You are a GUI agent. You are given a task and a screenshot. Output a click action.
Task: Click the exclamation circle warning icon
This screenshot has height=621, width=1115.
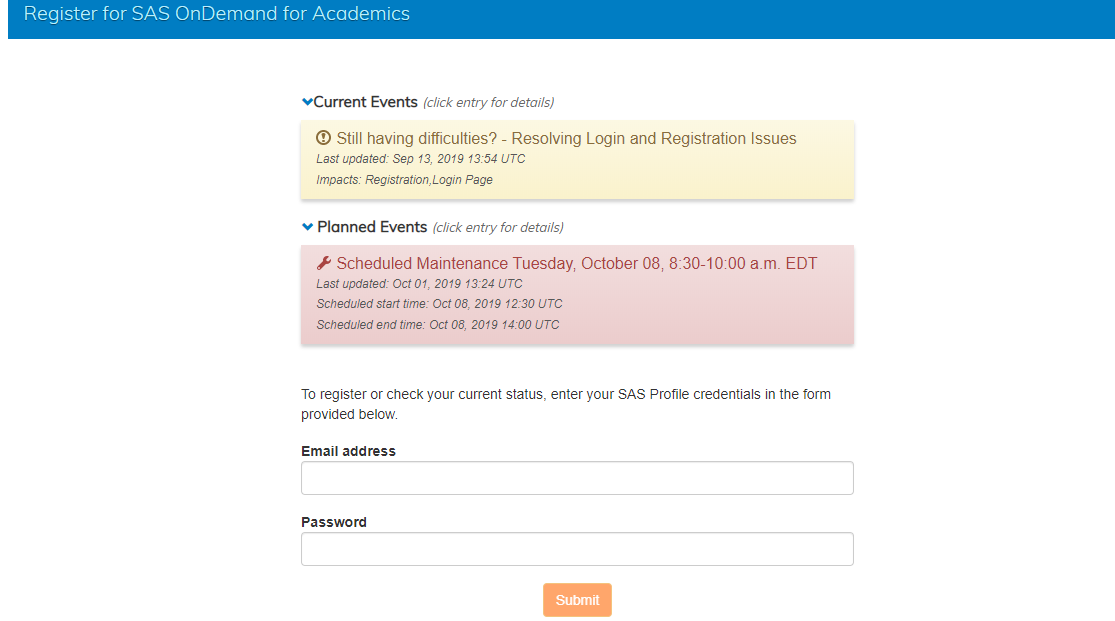coord(323,138)
